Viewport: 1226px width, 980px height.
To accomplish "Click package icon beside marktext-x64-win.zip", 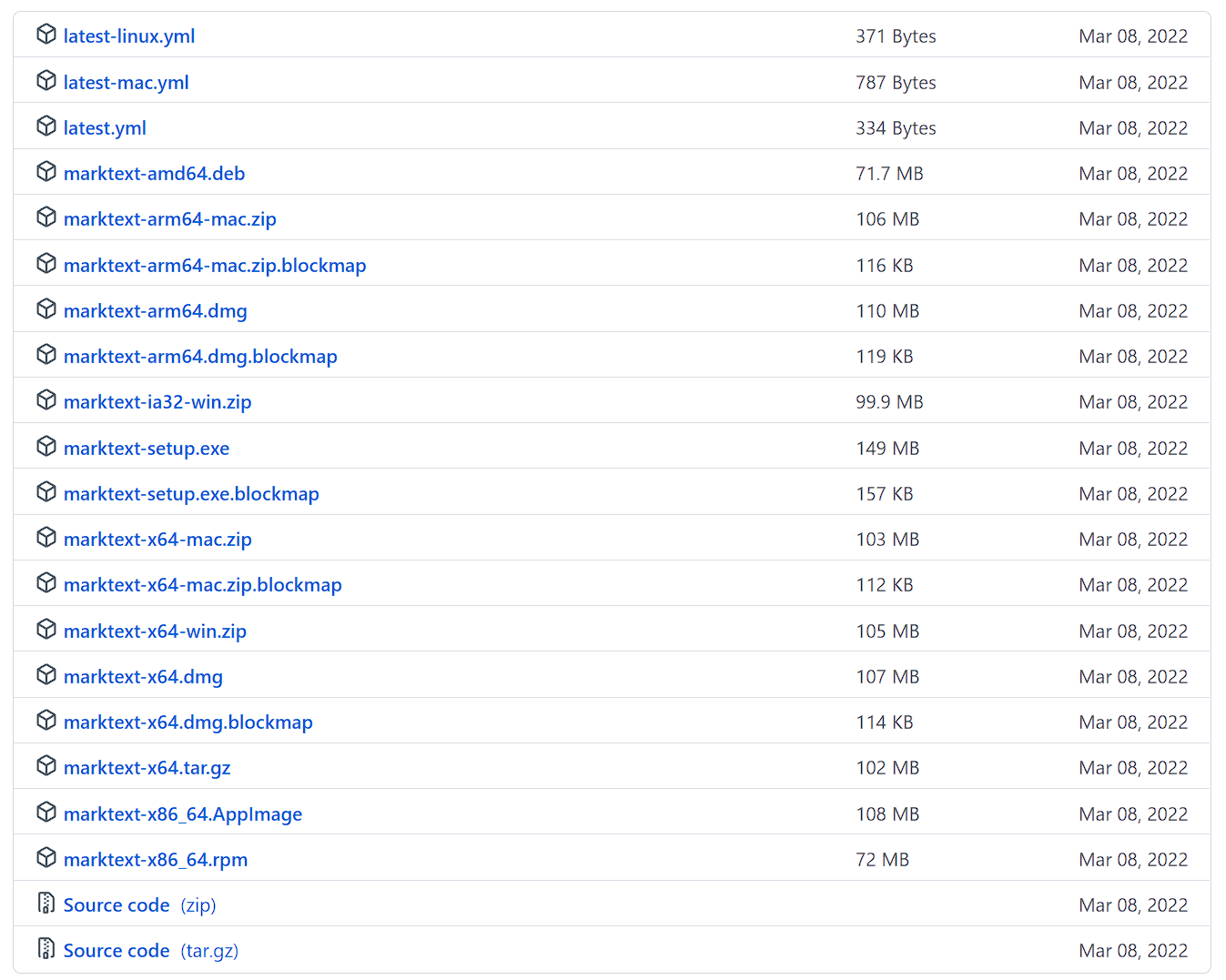I will (x=46, y=629).
